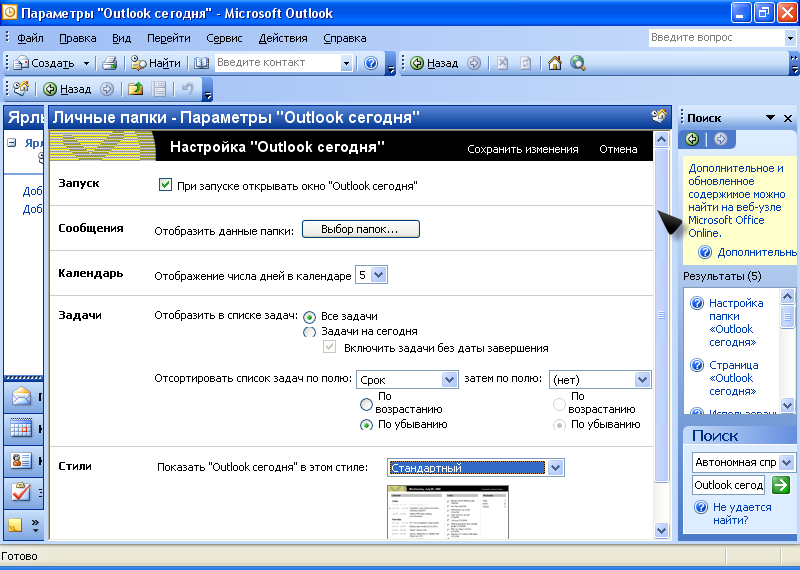
Task: Click the Print icon in toolbar
Action: [110, 63]
